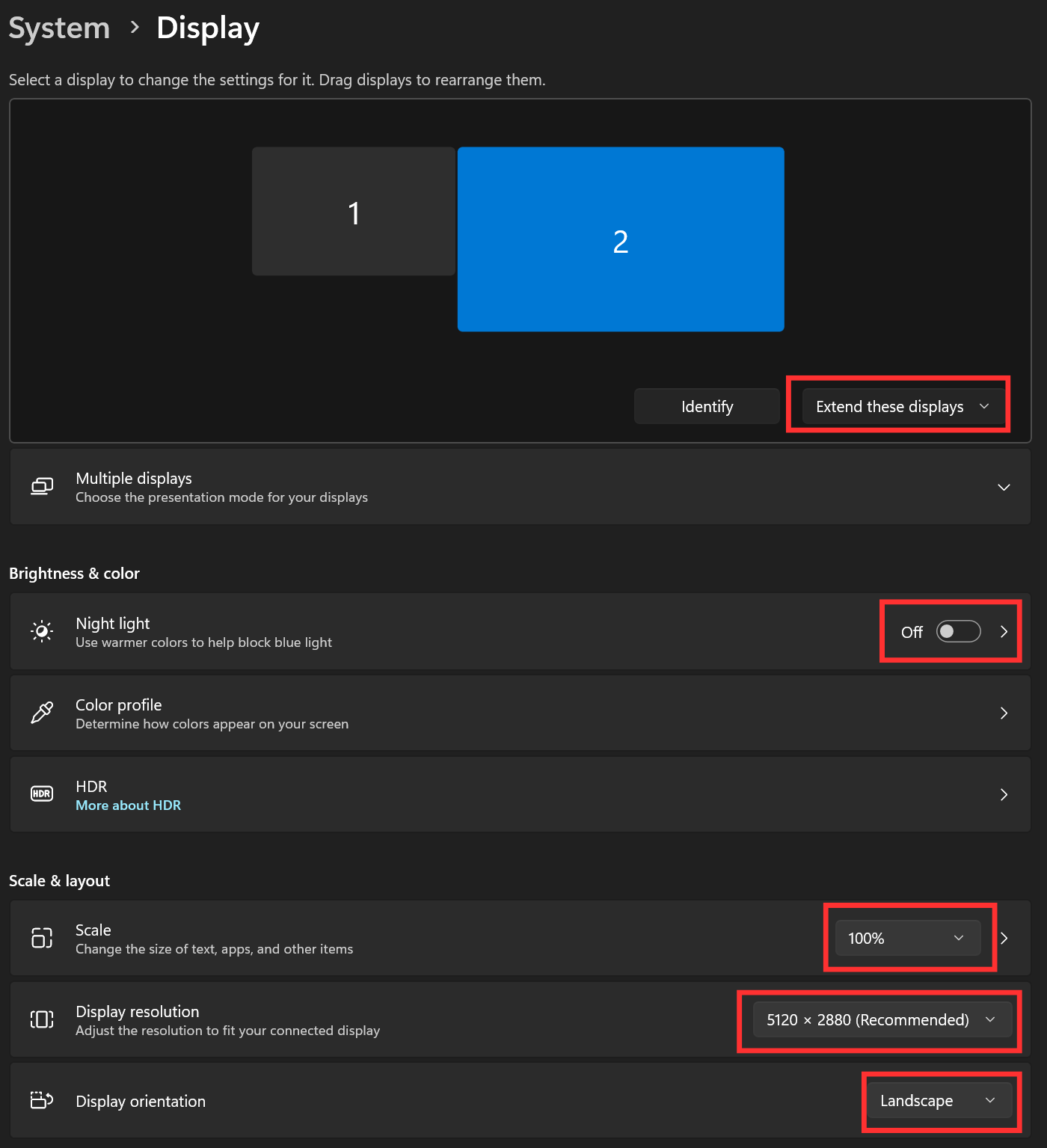Open the display resolution dropdown
The image size is (1047, 1148).
[x=882, y=1019]
